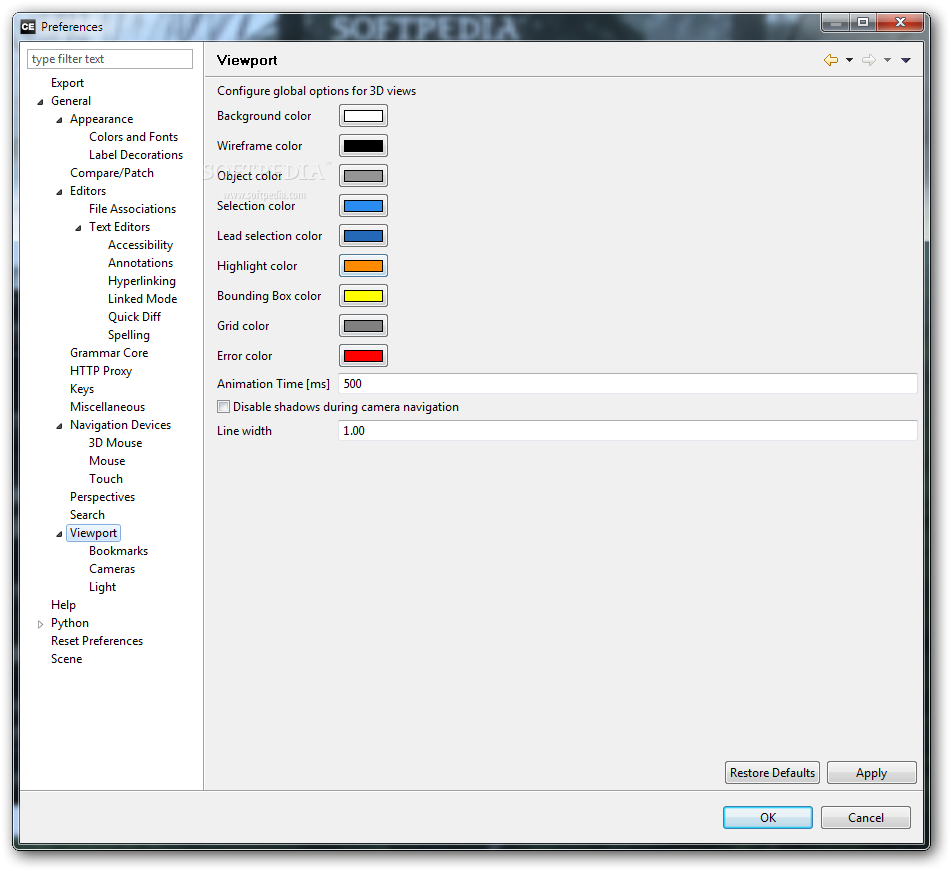Select Linked Mode tree item

pos(143,299)
